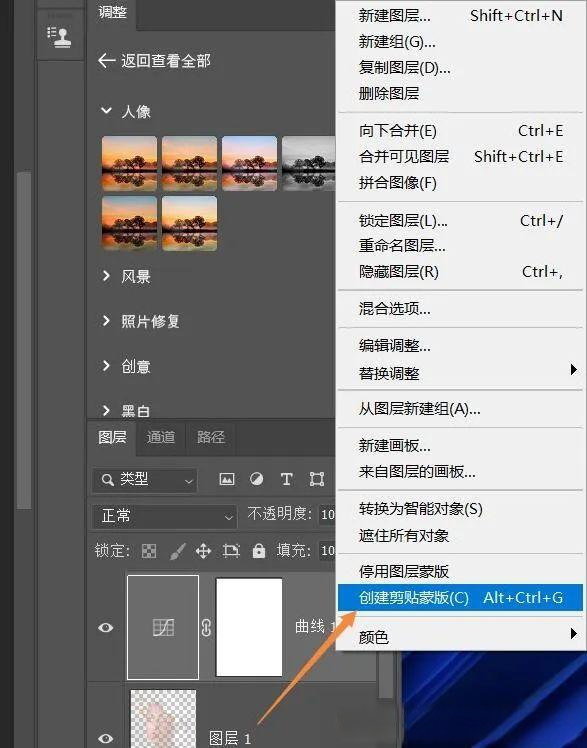Select the black-and-white 人像 preset thumbnail
This screenshot has width=587, height=748.
309,164
